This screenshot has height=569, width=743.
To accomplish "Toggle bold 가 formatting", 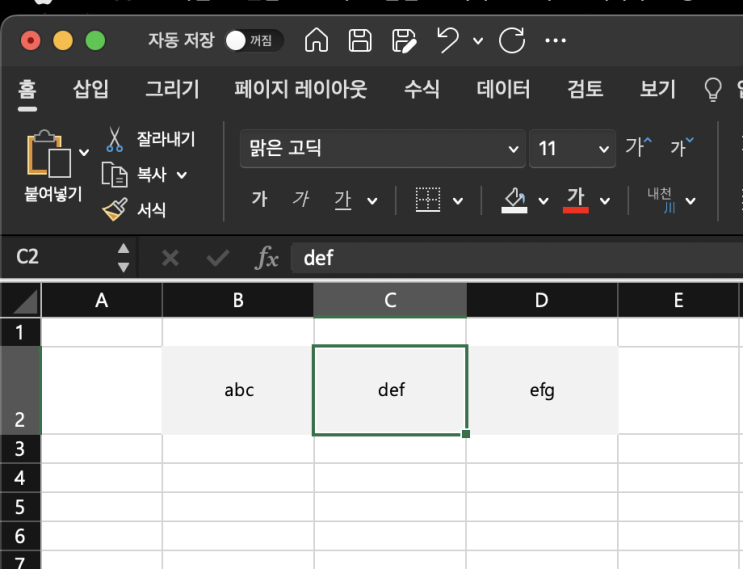I will pyautogui.click(x=259, y=199).
